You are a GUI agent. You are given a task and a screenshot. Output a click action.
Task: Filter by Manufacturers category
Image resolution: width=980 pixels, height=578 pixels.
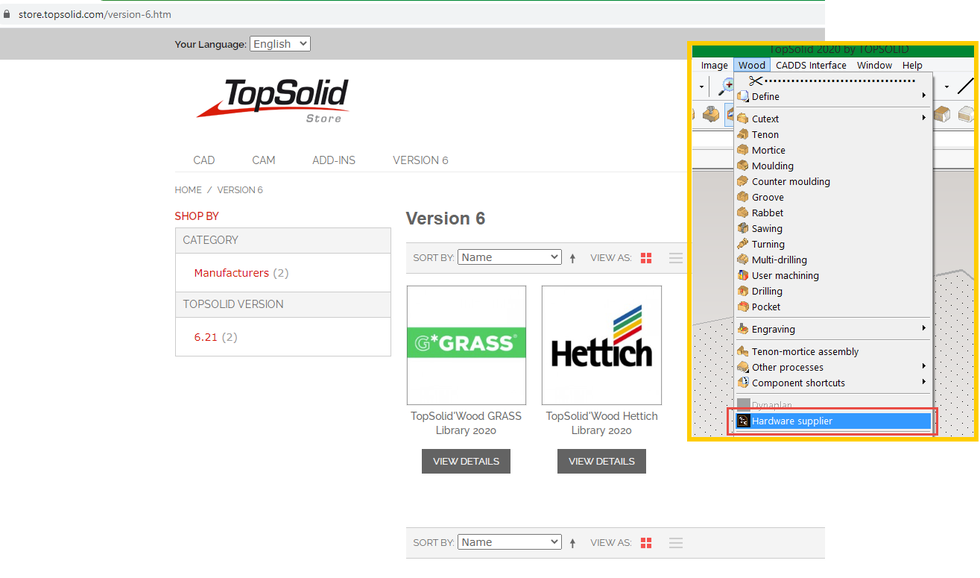pyautogui.click(x=231, y=273)
